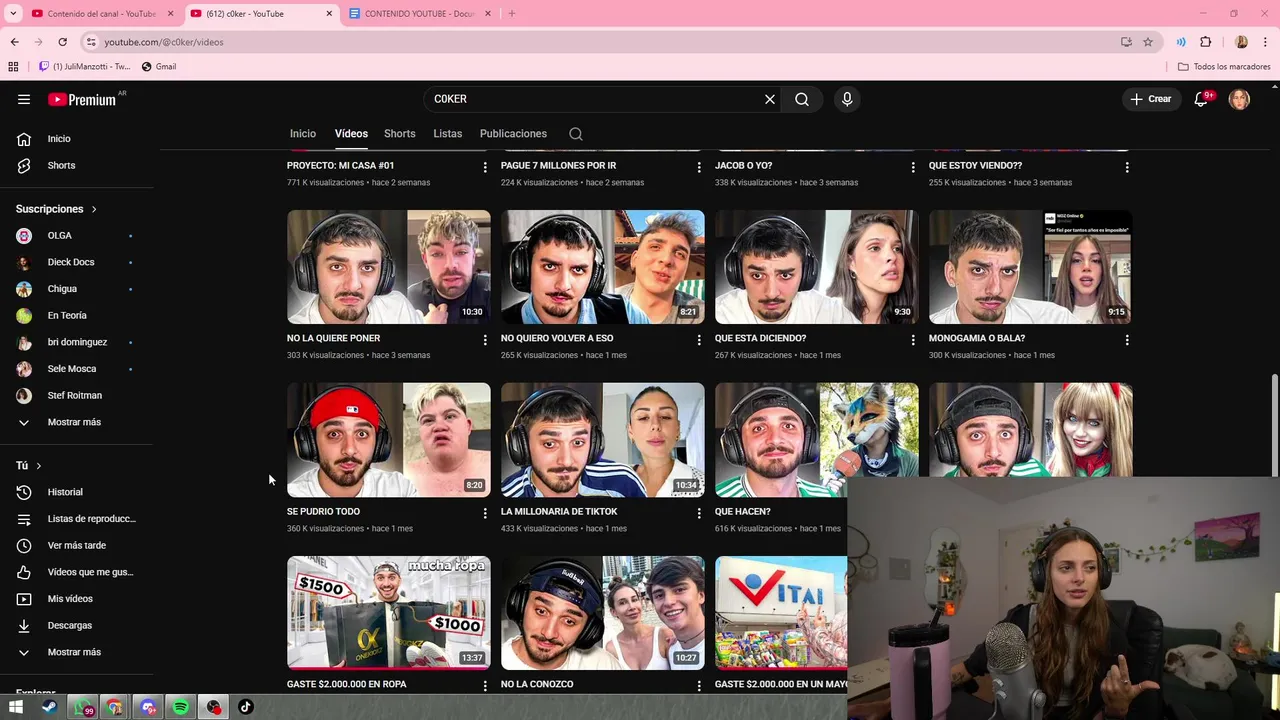Open options for LA MILLONARIA DE TIKTOK
The width and height of the screenshot is (1280, 720).
coord(699,513)
